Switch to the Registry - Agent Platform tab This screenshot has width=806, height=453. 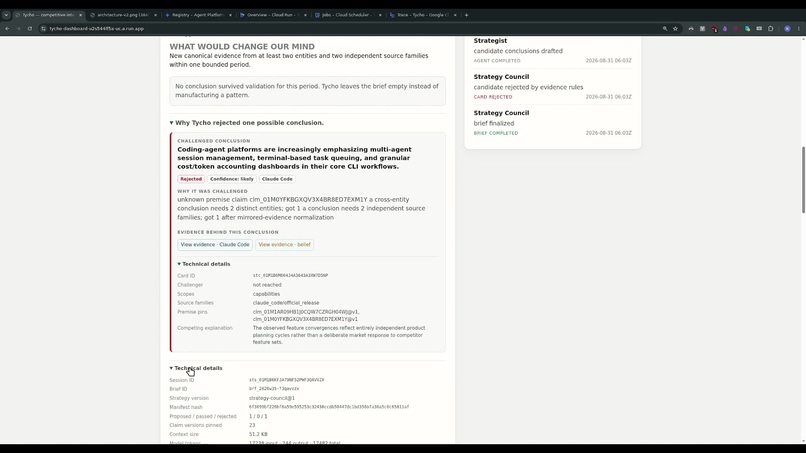click(198, 15)
